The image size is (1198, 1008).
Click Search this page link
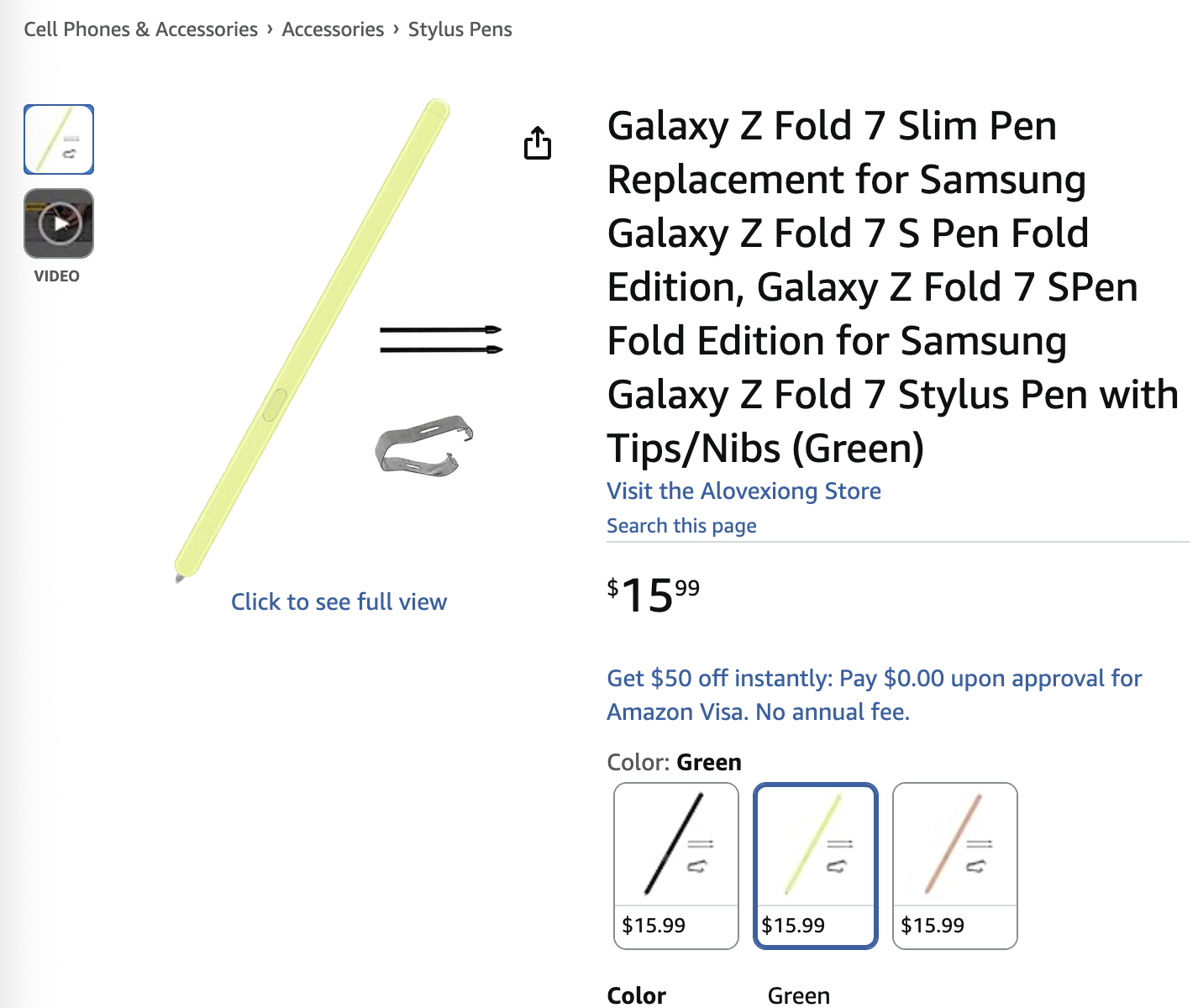pyautogui.click(x=681, y=526)
